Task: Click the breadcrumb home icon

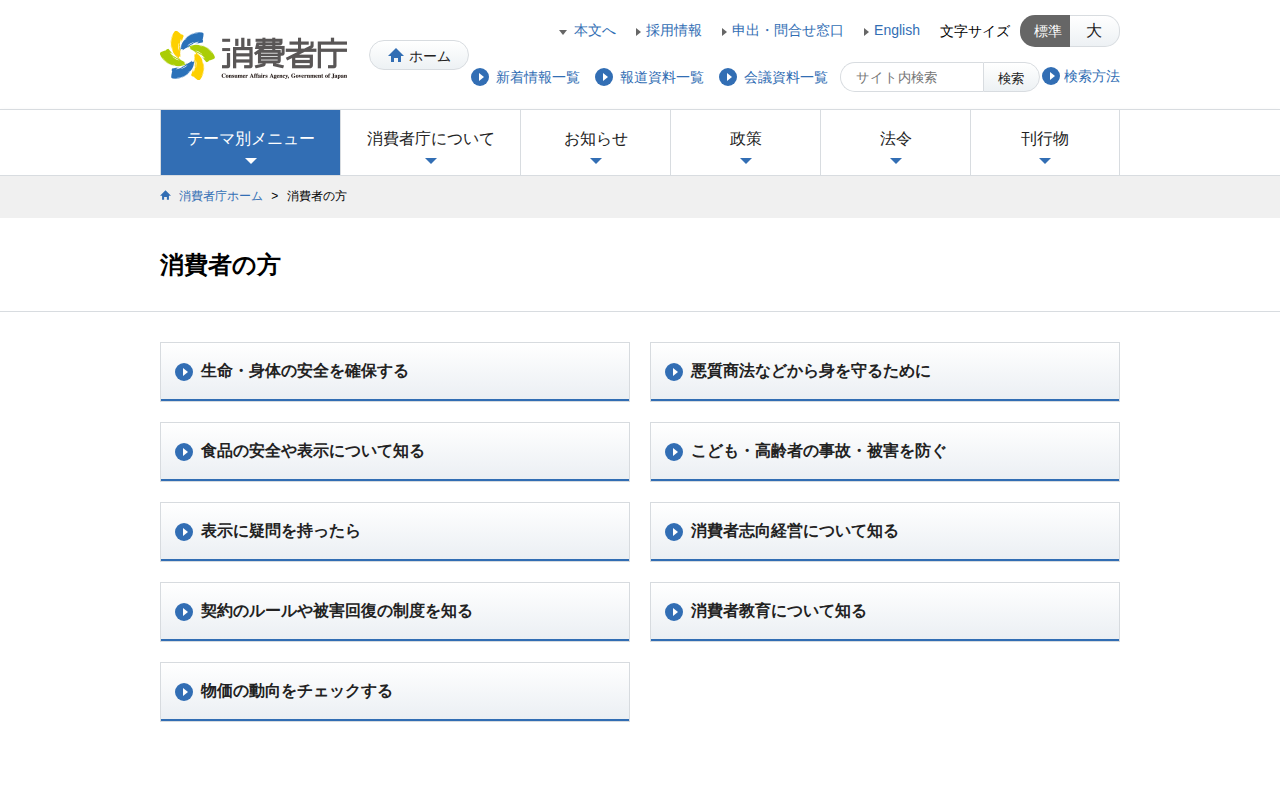Action: (166, 196)
